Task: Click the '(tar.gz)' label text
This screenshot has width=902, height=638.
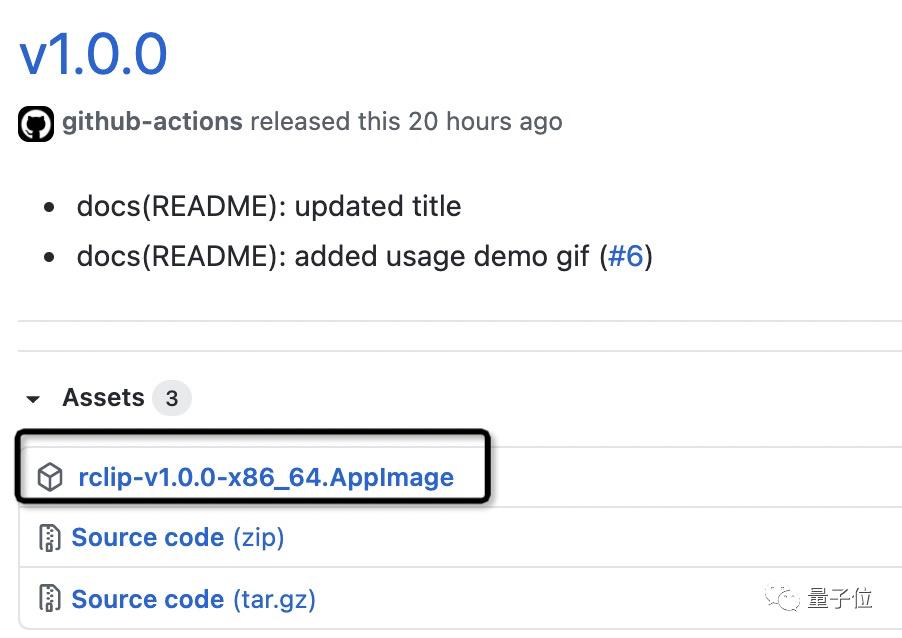Action: tap(274, 599)
